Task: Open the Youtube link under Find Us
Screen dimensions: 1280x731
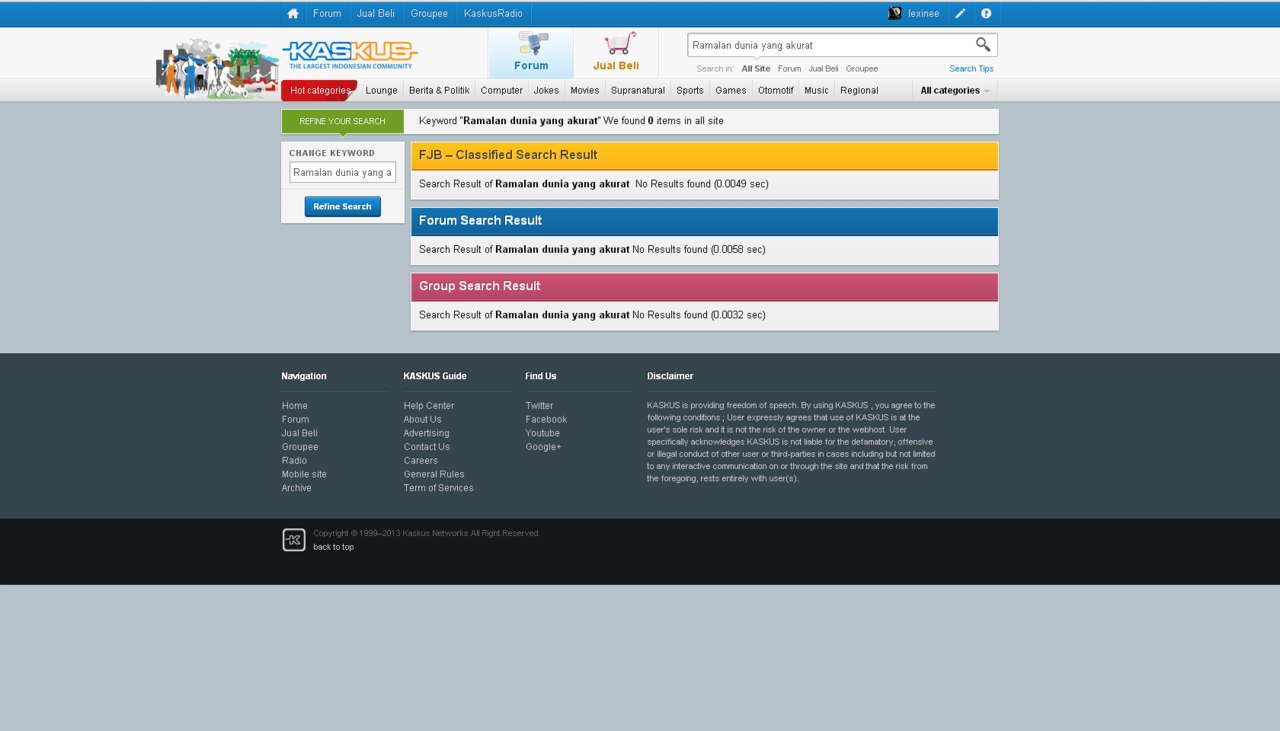Action: (543, 433)
